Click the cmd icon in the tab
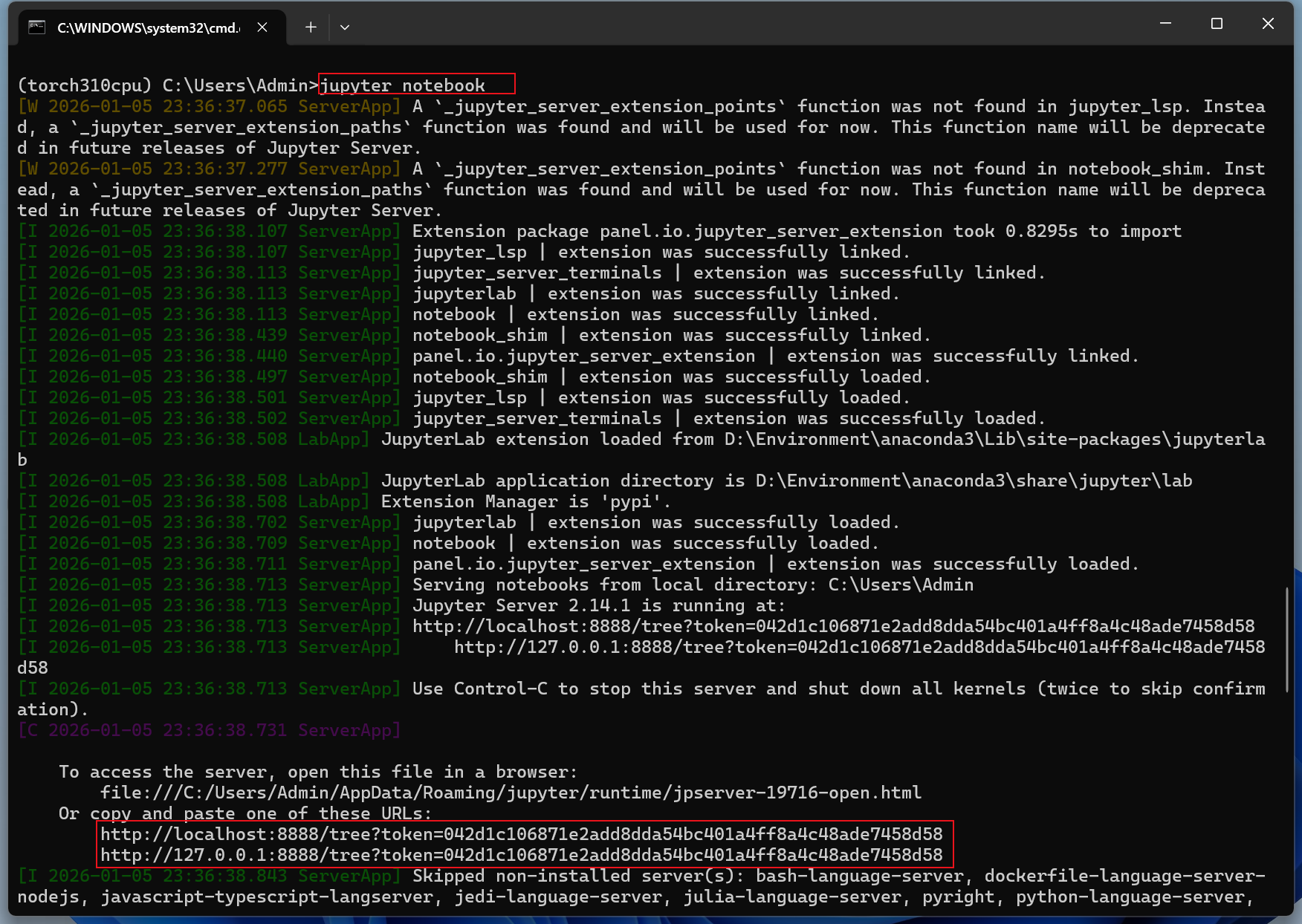The width and height of the screenshot is (1302, 924). coord(37,27)
